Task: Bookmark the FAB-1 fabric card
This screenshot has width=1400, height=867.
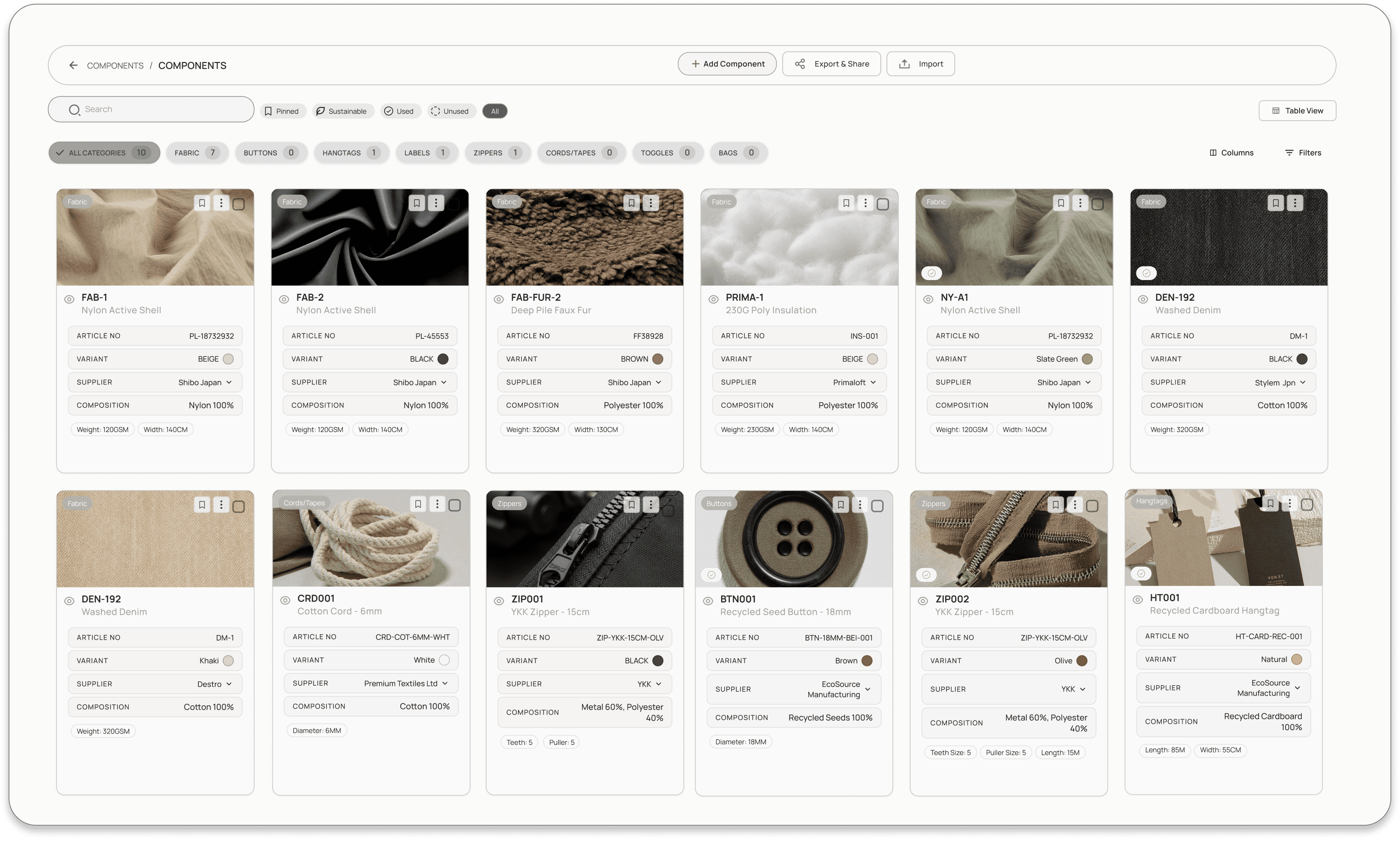Action: pos(202,203)
